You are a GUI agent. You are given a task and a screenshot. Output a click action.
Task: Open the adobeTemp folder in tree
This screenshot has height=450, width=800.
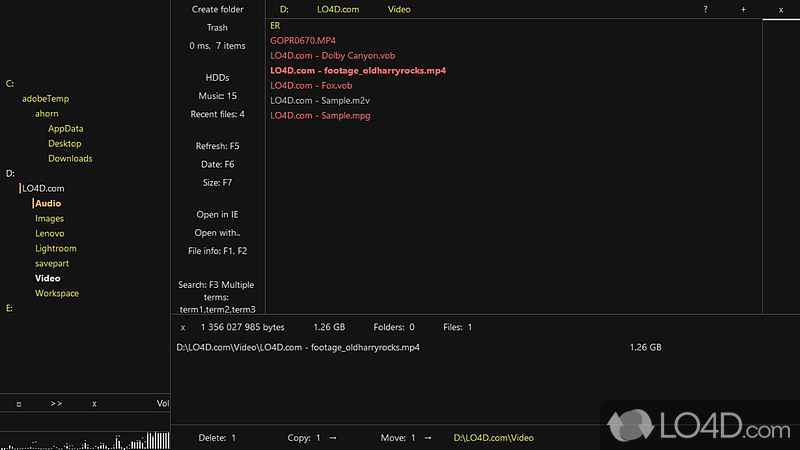click(x=45, y=99)
